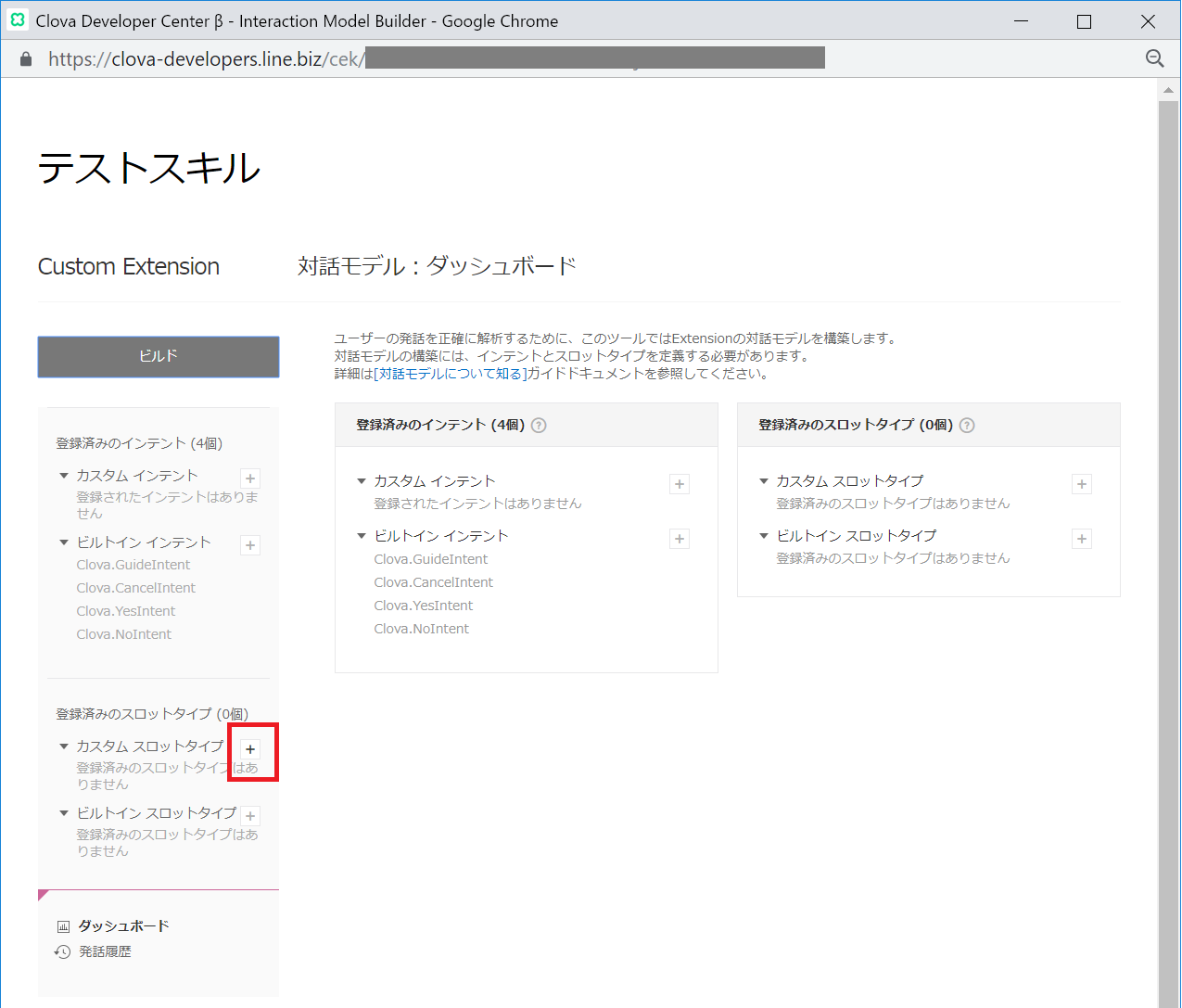Click plus beside sidebar ビルトイン インテント
The image size is (1182, 1008).
tap(250, 545)
